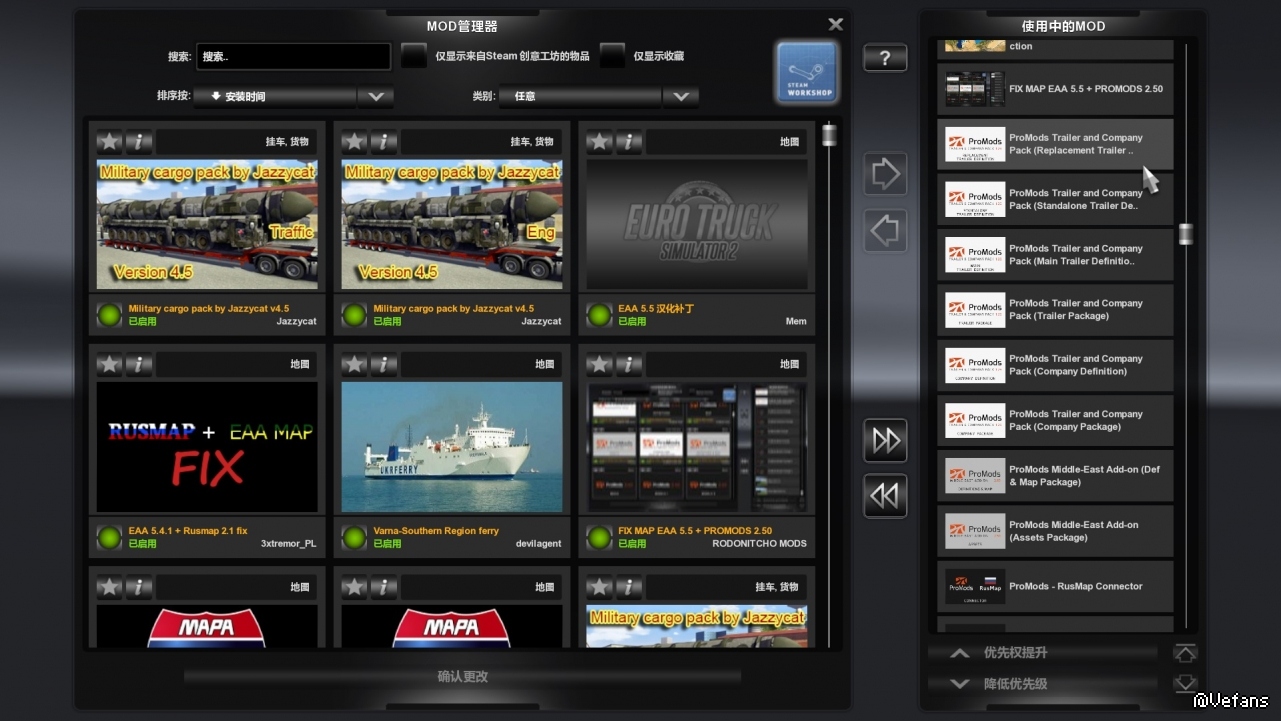Toggle green status light on Military cargo 'Traffic' card

tap(109, 315)
